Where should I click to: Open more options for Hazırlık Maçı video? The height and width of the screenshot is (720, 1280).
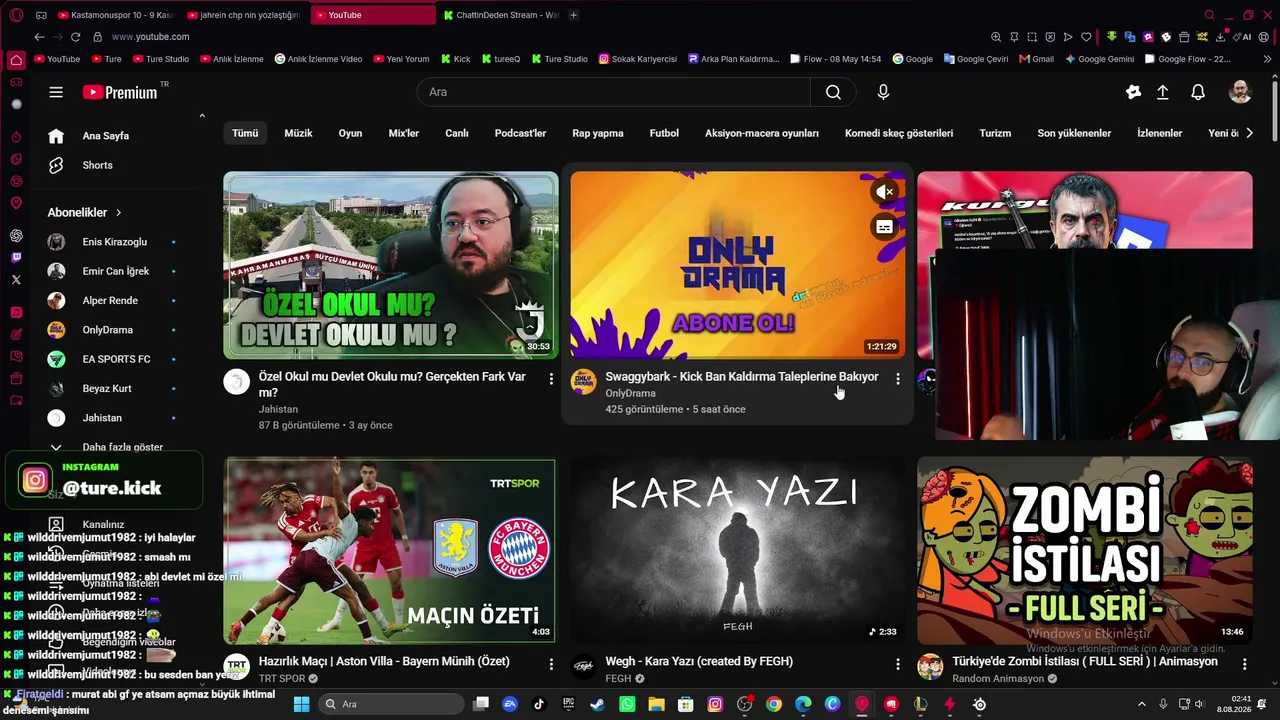tap(551, 664)
